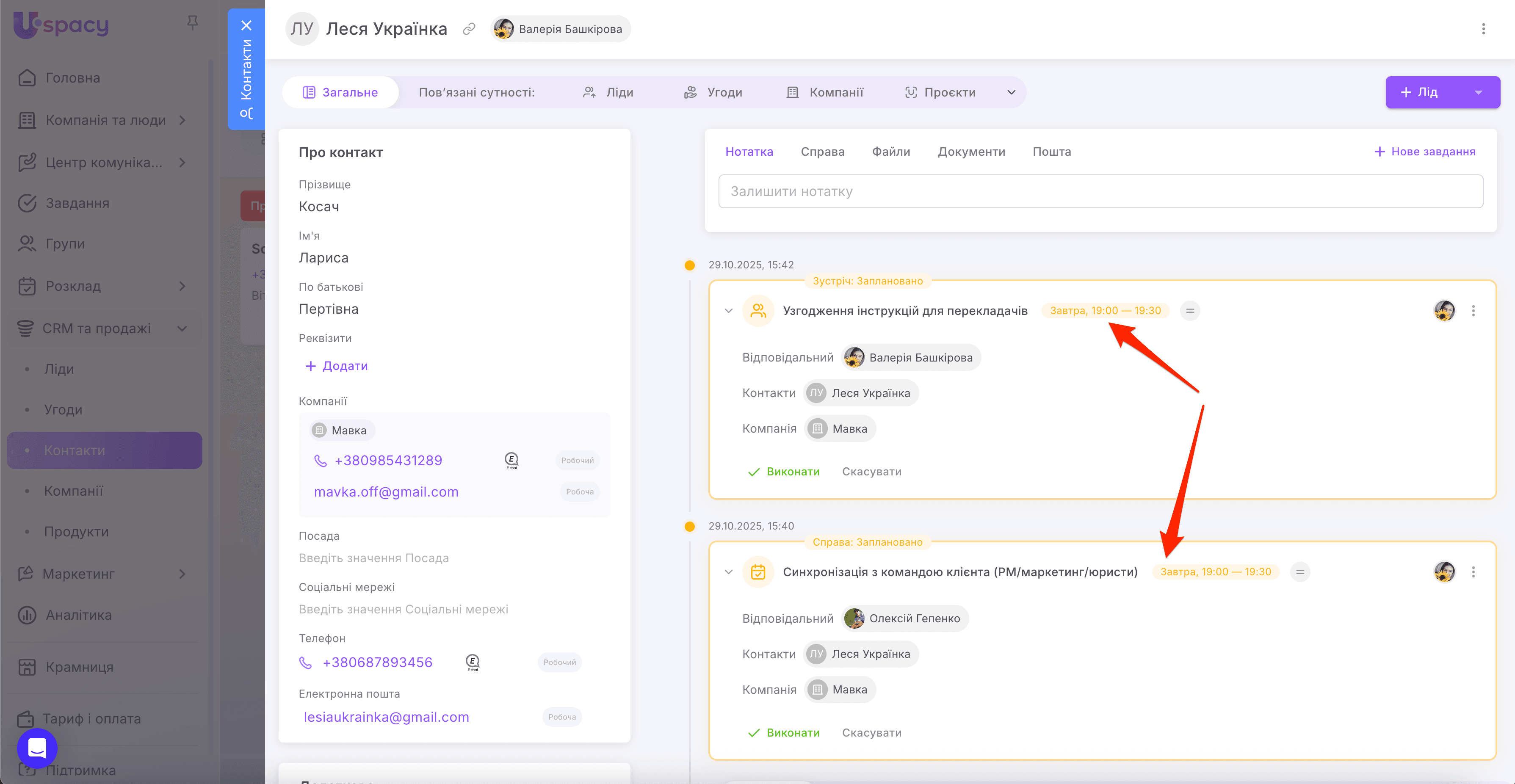Select the Файли tab
The height and width of the screenshot is (784, 1515).
coord(890,152)
